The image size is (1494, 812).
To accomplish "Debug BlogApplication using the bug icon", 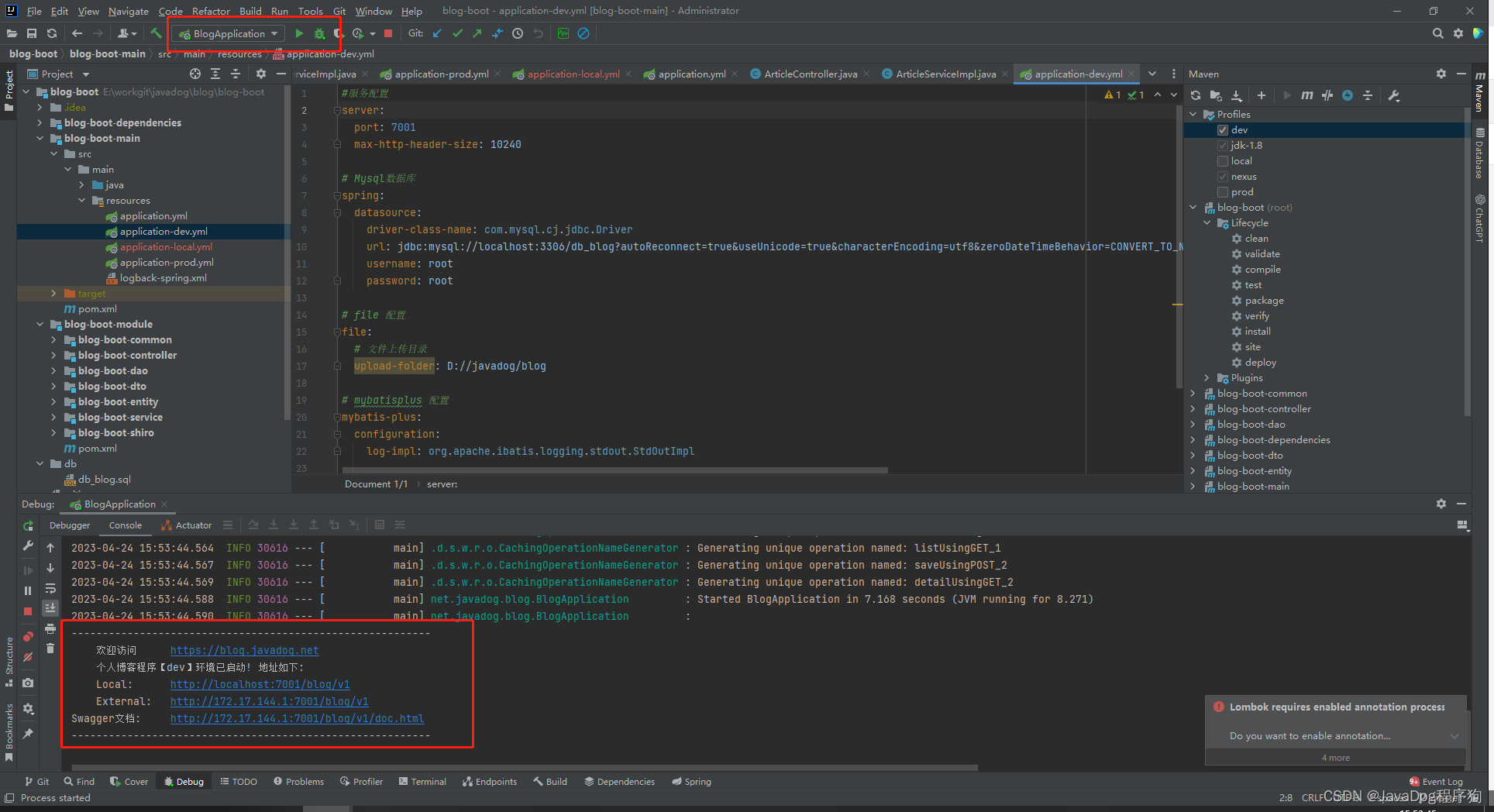I will tap(320, 33).
